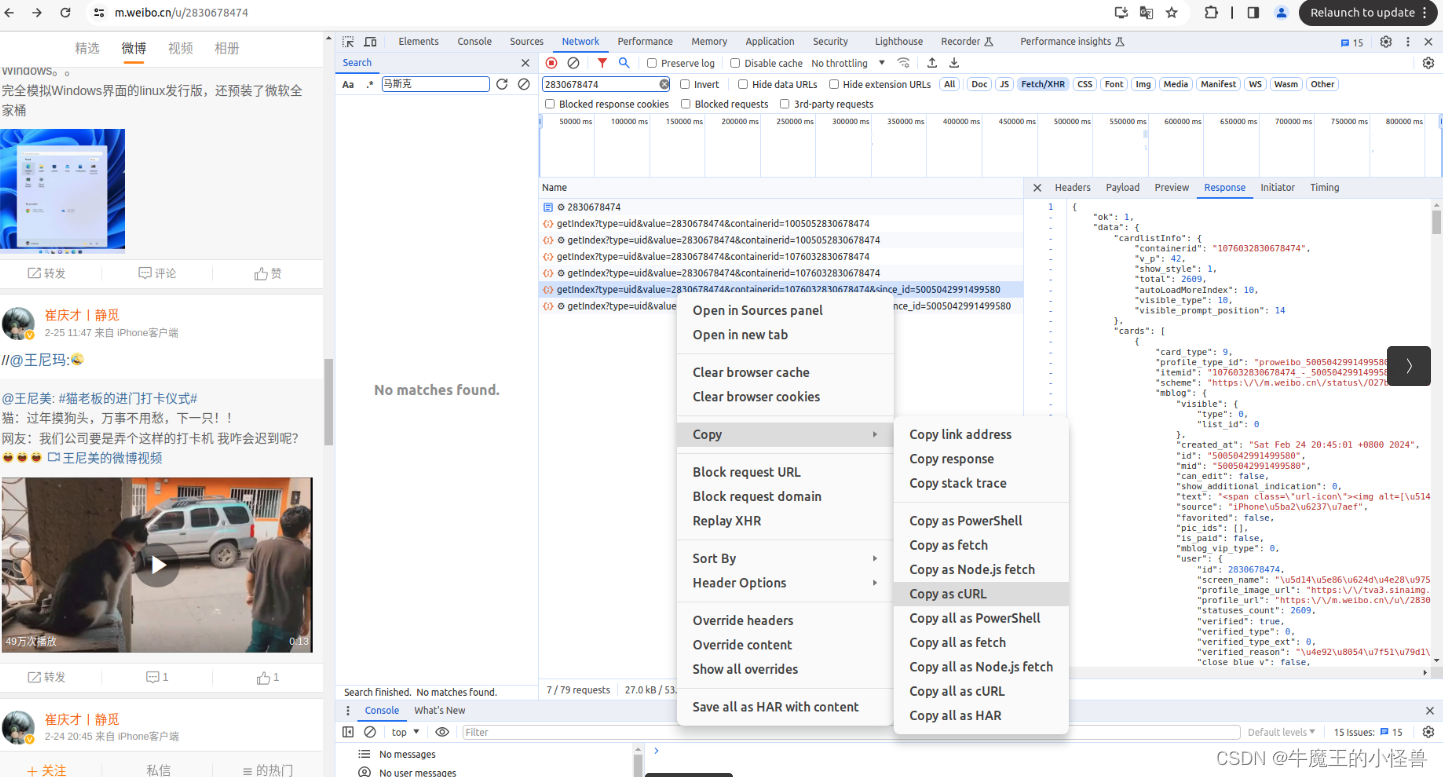Screen dimensions: 1443x777
Task: Toggle match case Aa in Search panel
Action: tap(348, 84)
